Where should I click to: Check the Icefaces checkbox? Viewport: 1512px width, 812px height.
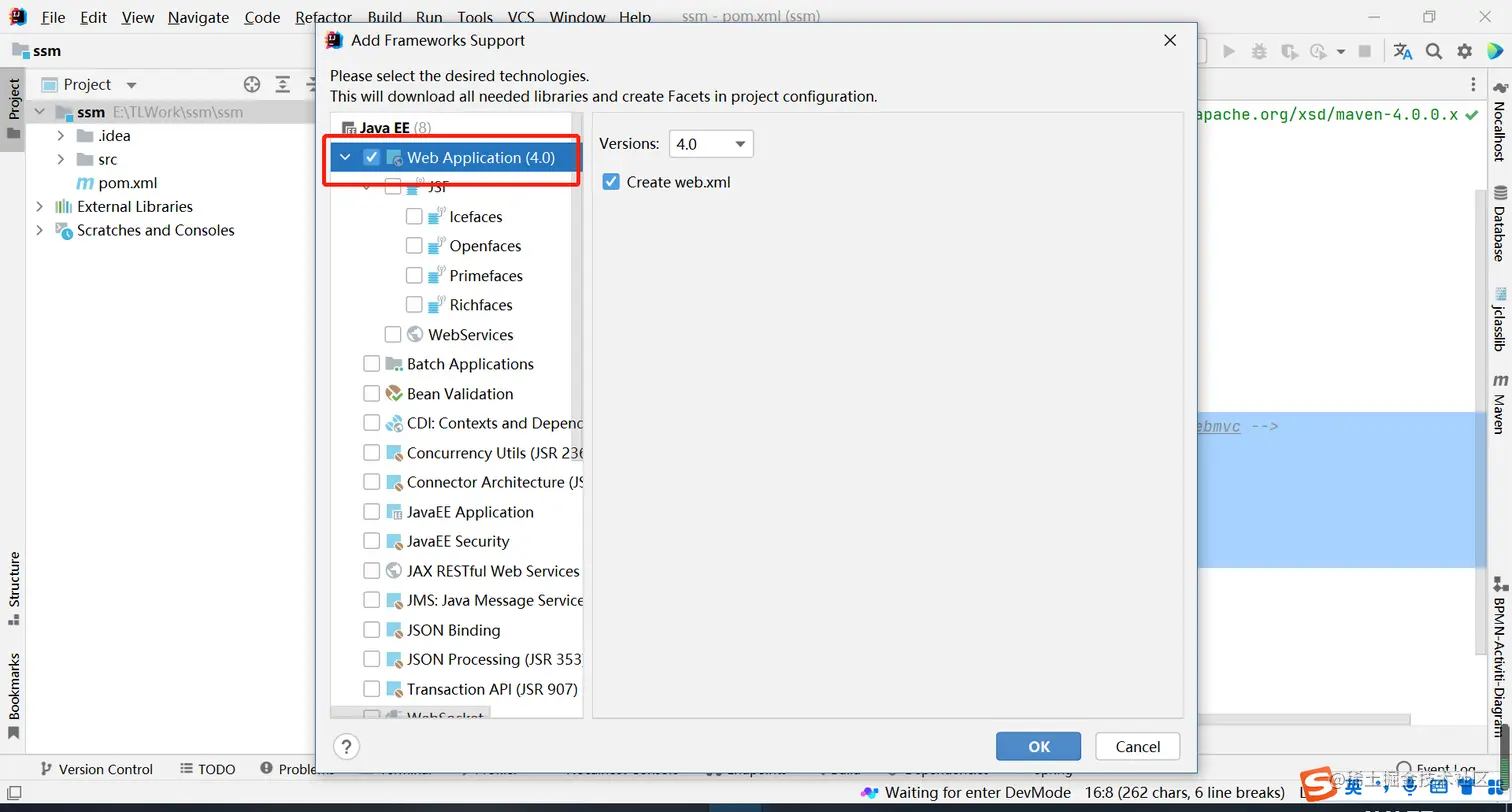414,216
